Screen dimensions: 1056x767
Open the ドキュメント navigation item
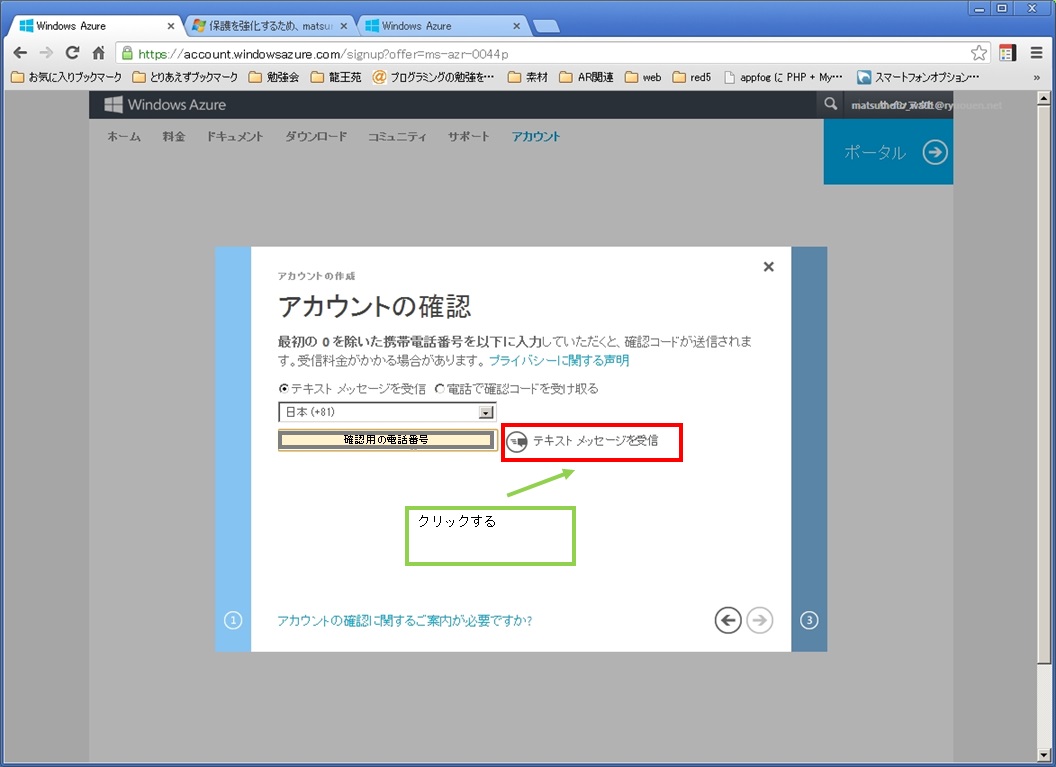click(235, 137)
